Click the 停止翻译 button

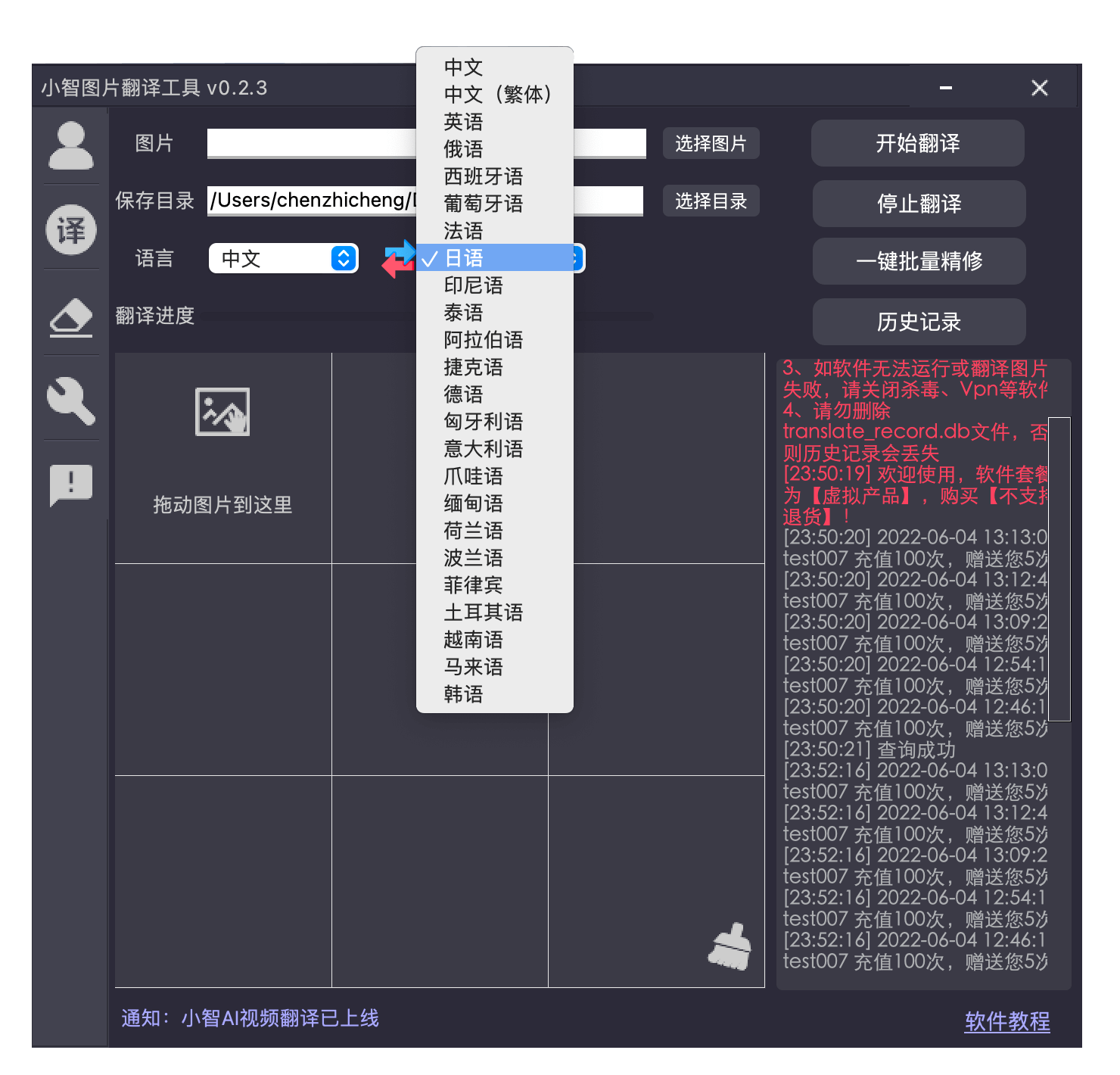[919, 204]
